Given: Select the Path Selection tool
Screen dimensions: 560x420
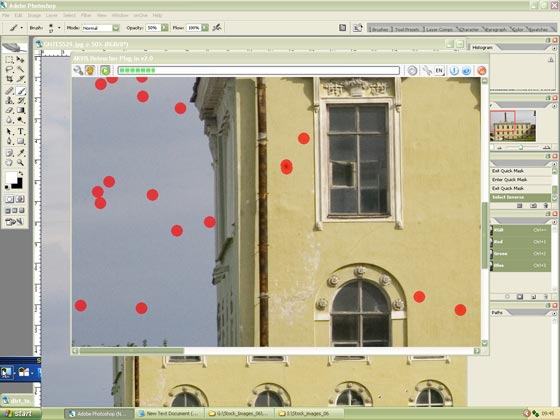Looking at the screenshot, I should (9, 131).
